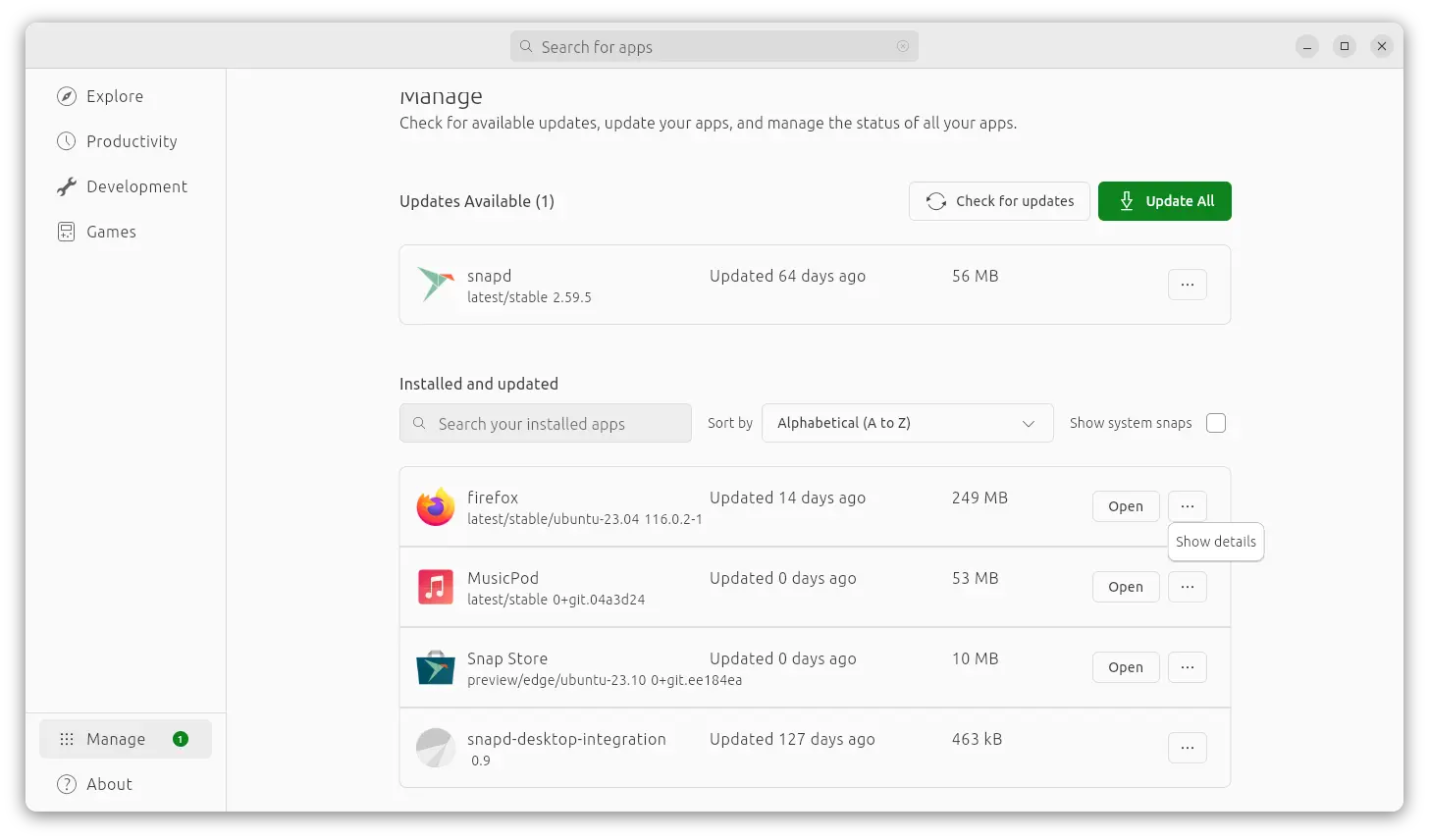Clear search using the X icon
This screenshot has height=840, width=1429.
pyautogui.click(x=903, y=47)
